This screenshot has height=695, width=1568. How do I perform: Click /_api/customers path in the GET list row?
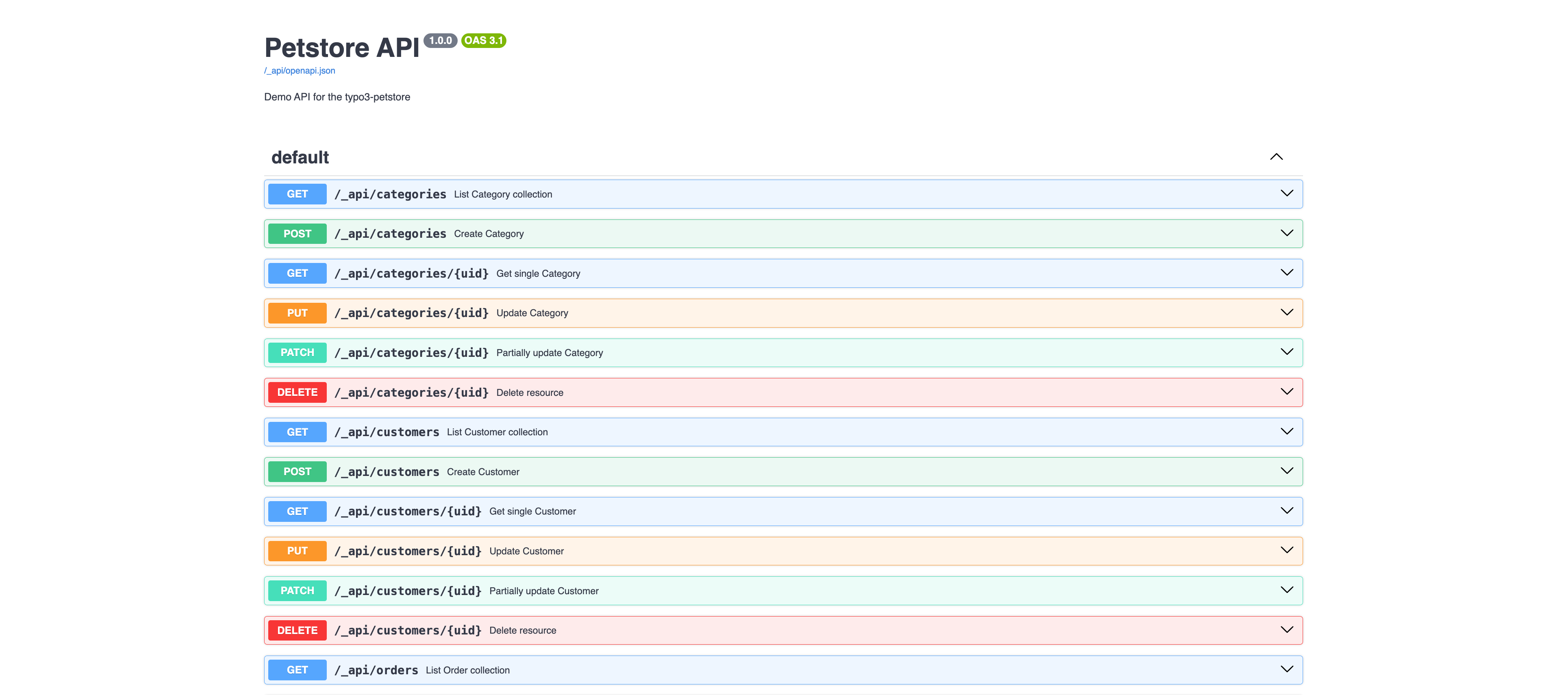(387, 432)
